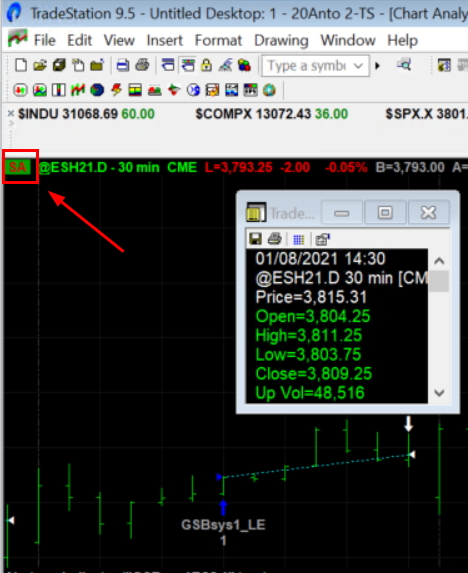Open the Format menu

pyautogui.click(x=218, y=40)
